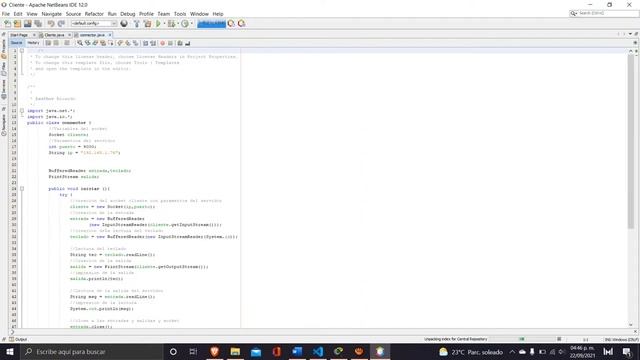Click the taskbar search box
640x360 pixels.
click(91, 351)
